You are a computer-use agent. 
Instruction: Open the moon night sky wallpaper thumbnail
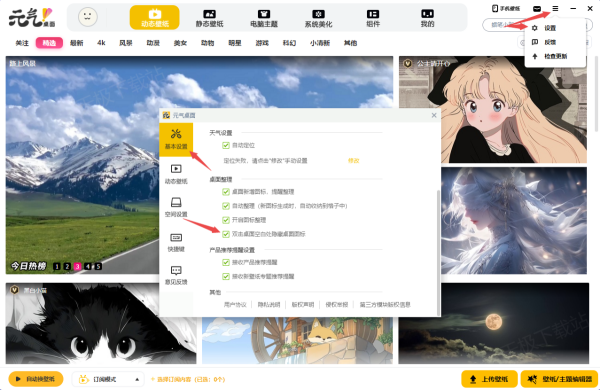click(x=494, y=323)
